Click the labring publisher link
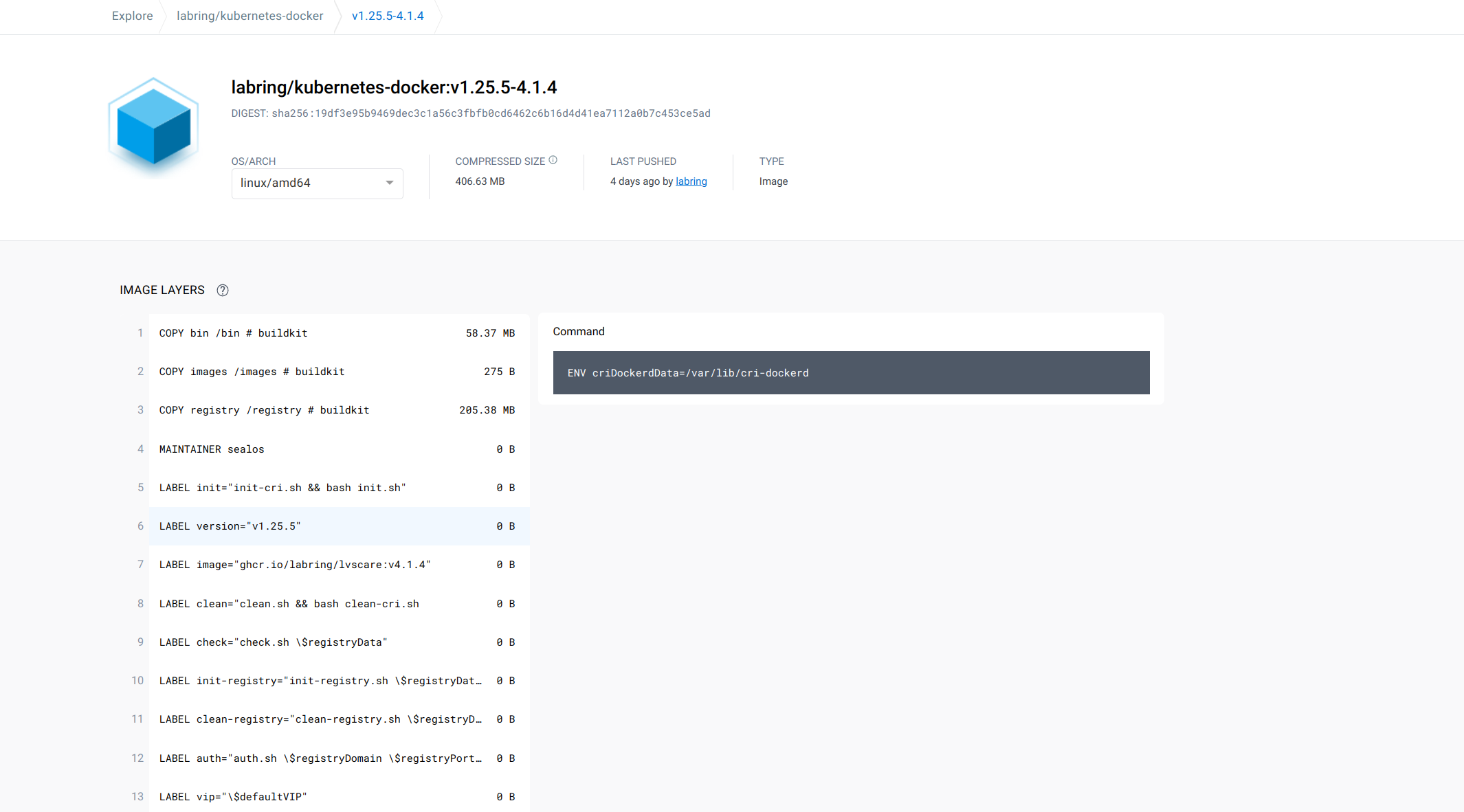The width and height of the screenshot is (1464, 812). coord(691,181)
